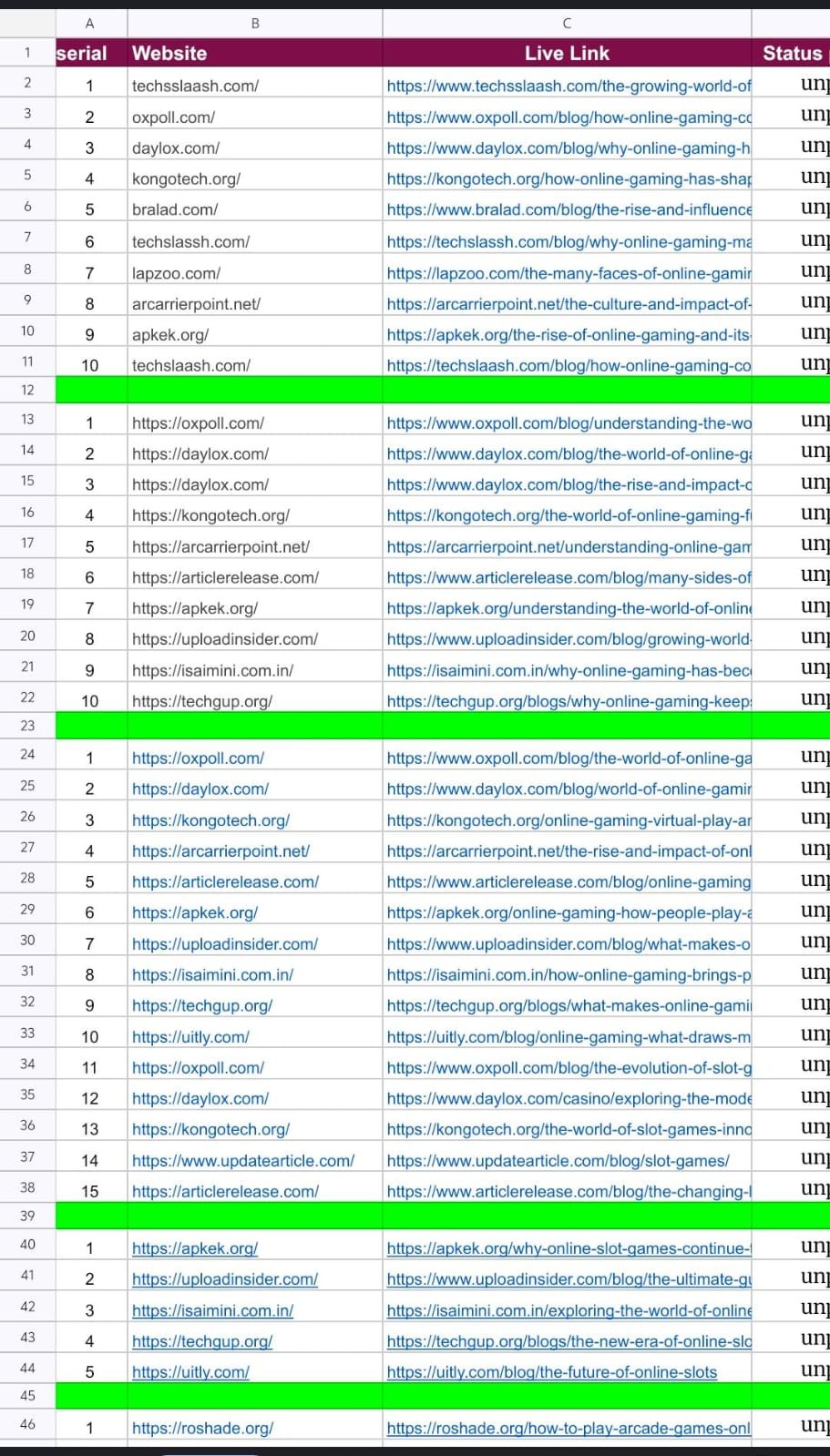Image resolution: width=830 pixels, height=1456 pixels.
Task: Open the isaimini why-online-gaming-has-bec link
Action: pos(569,670)
